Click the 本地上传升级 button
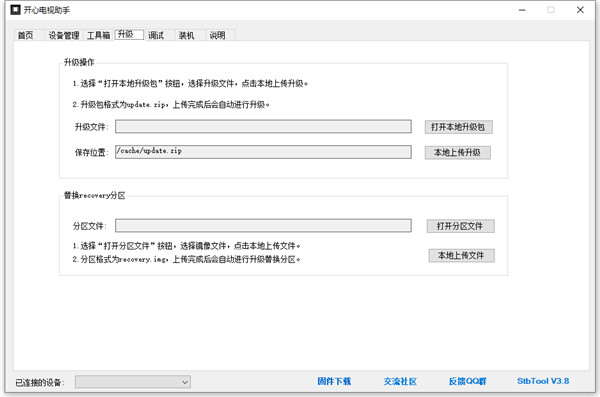This screenshot has height=397, width=600. [458, 152]
